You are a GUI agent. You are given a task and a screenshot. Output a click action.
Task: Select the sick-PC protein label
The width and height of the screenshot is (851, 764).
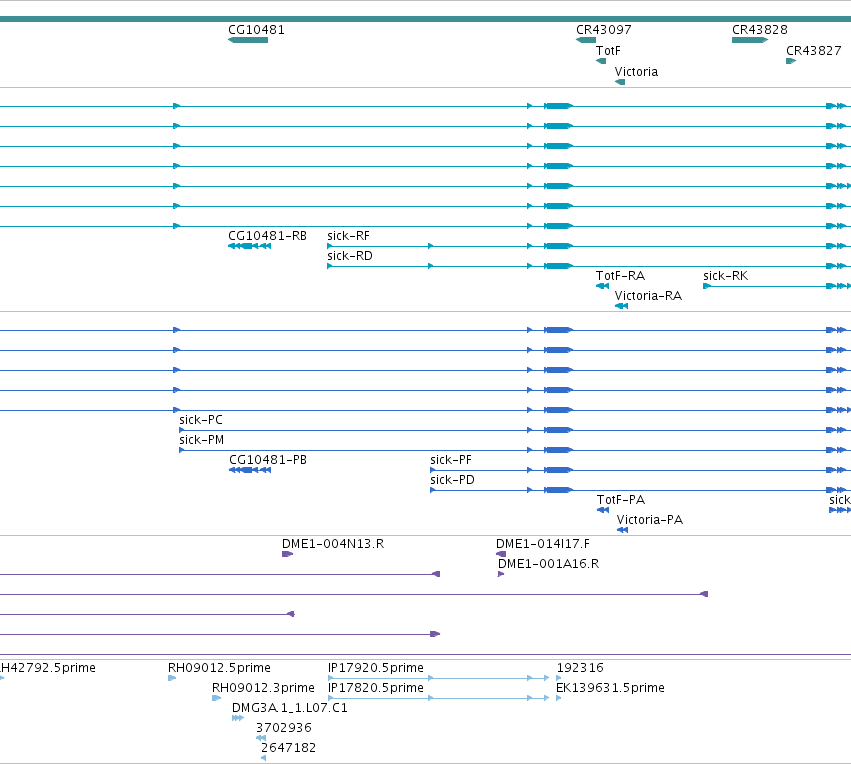(x=201, y=420)
